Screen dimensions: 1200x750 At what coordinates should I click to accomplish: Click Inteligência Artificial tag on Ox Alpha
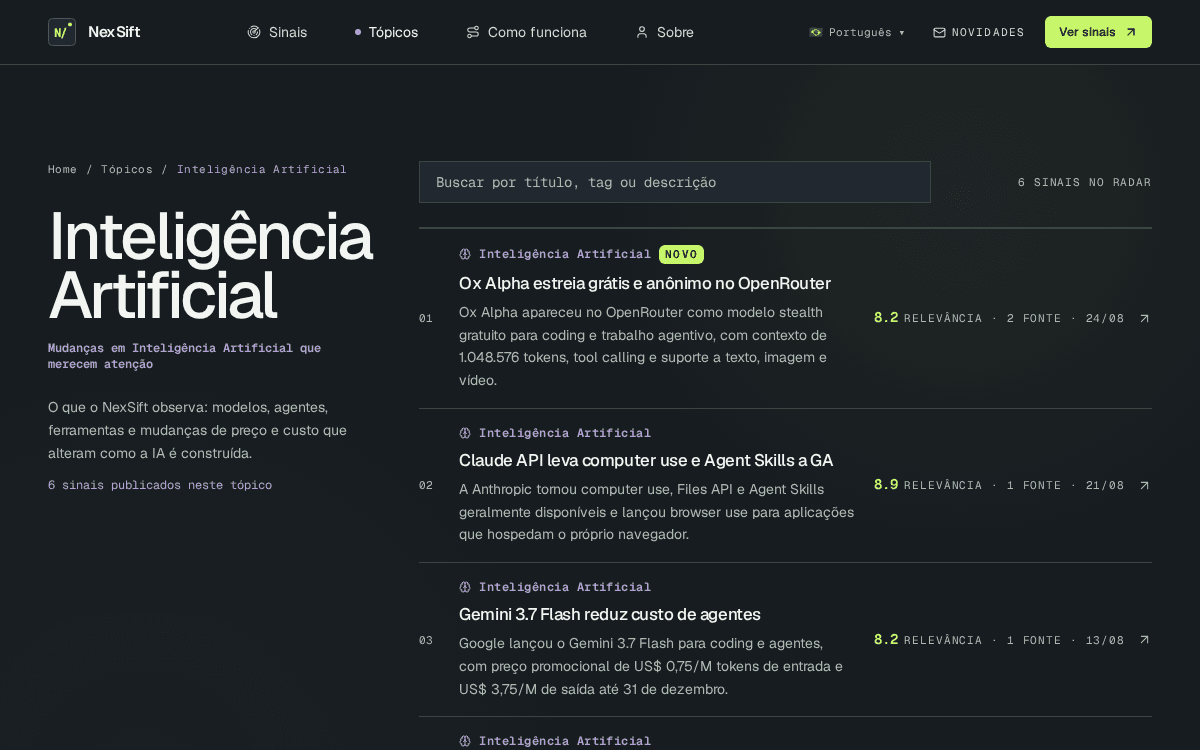(565, 254)
